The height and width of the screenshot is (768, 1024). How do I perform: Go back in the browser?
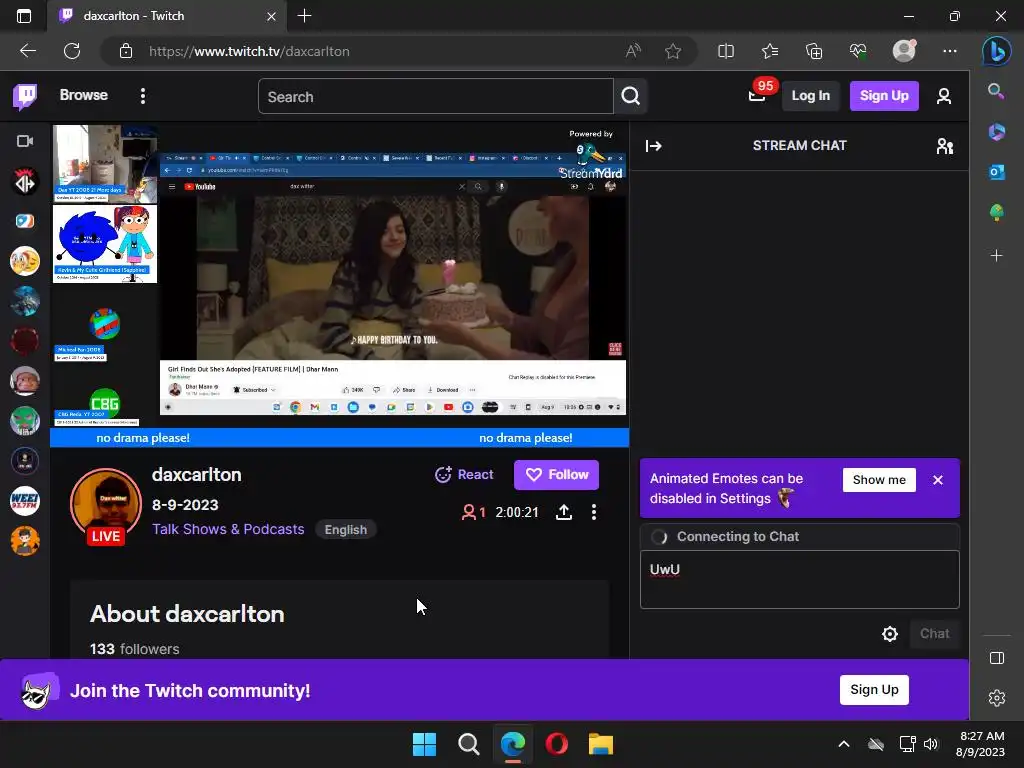pos(27,51)
